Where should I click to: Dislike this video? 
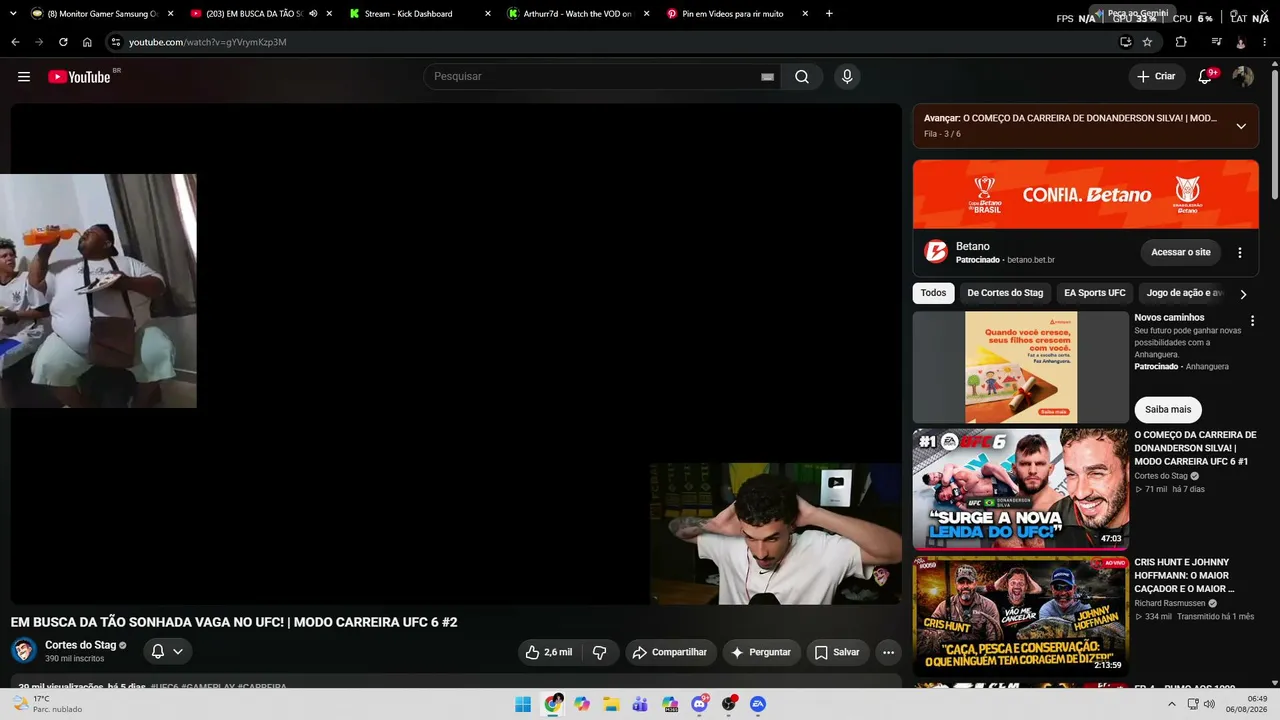tap(600, 652)
